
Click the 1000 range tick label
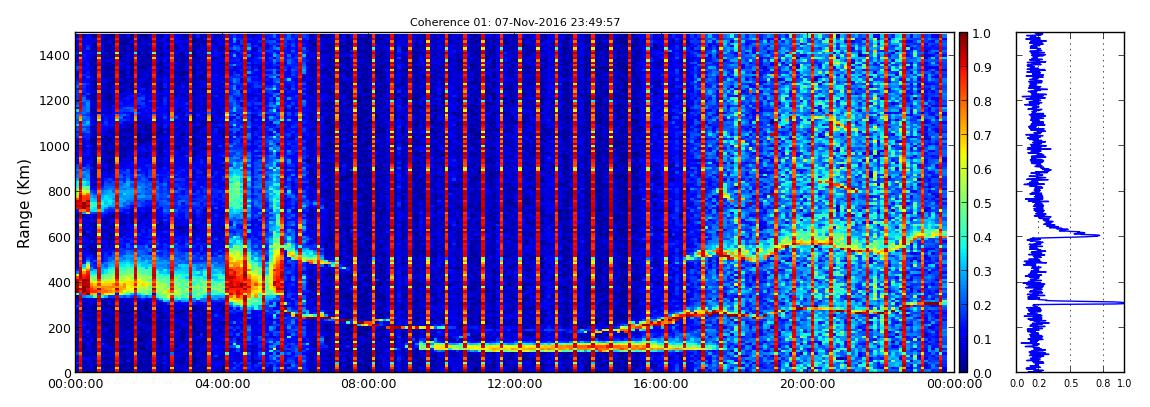tap(54, 146)
